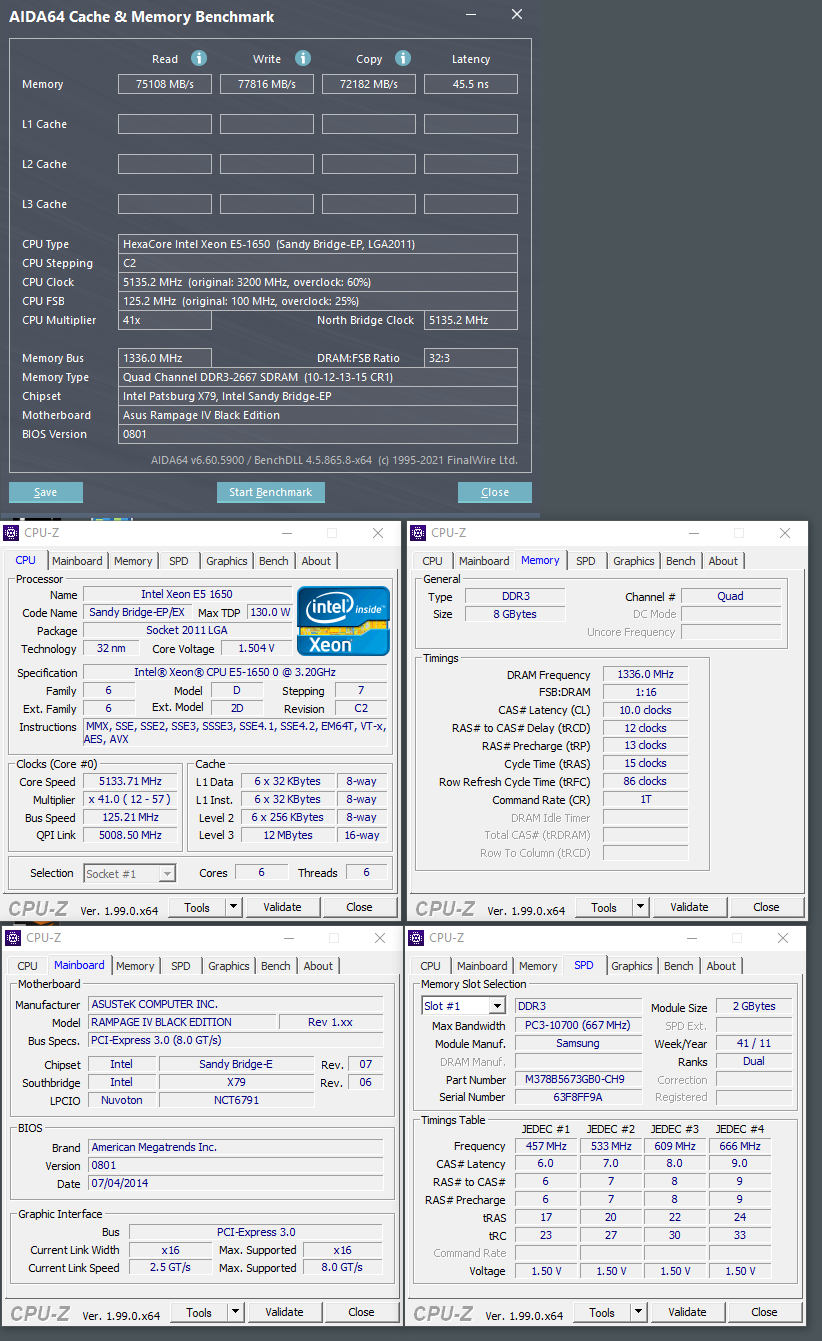Open the Tools dropdown arrow in the Memory-tab window

click(x=640, y=907)
